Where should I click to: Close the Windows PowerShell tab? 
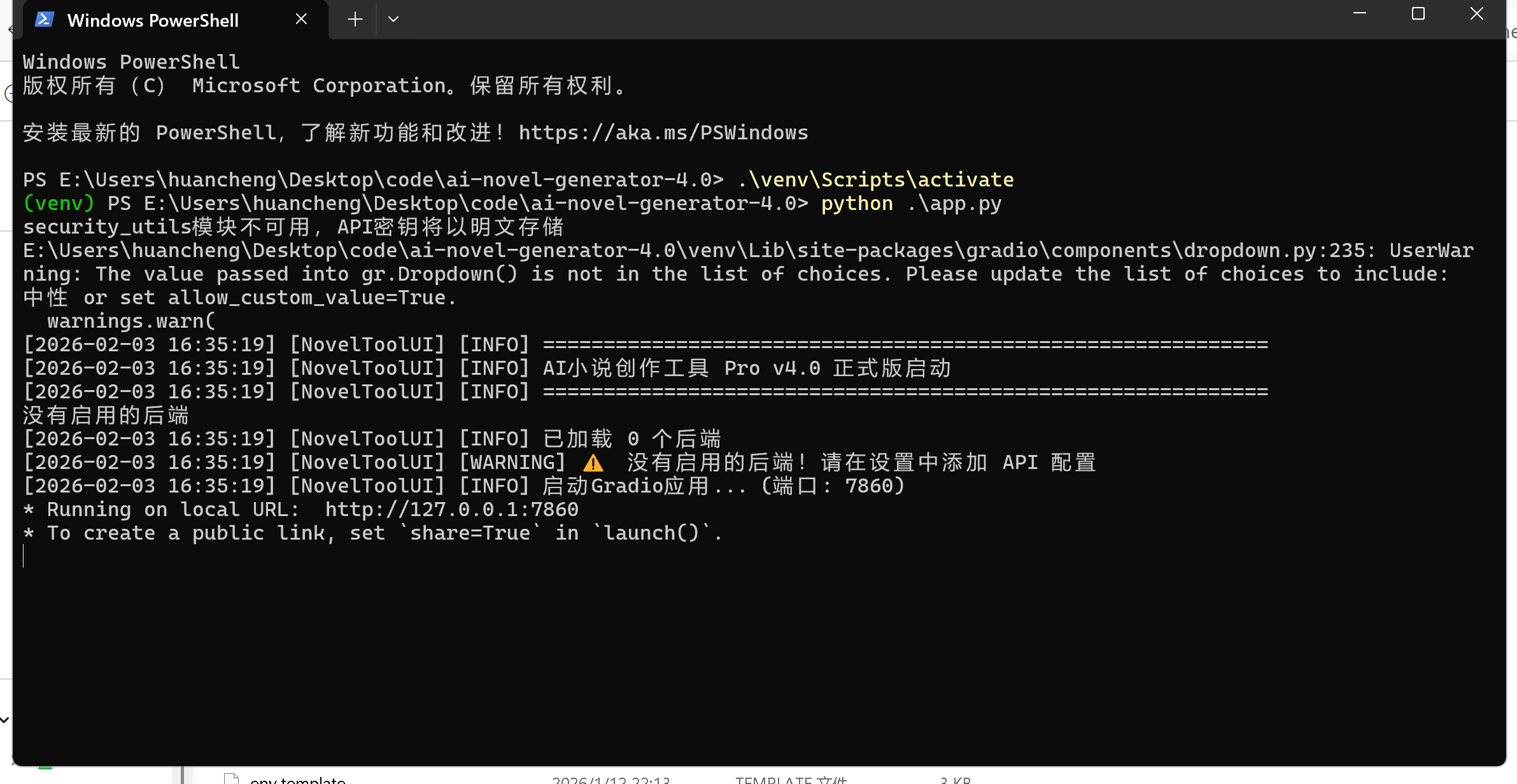[x=301, y=19]
